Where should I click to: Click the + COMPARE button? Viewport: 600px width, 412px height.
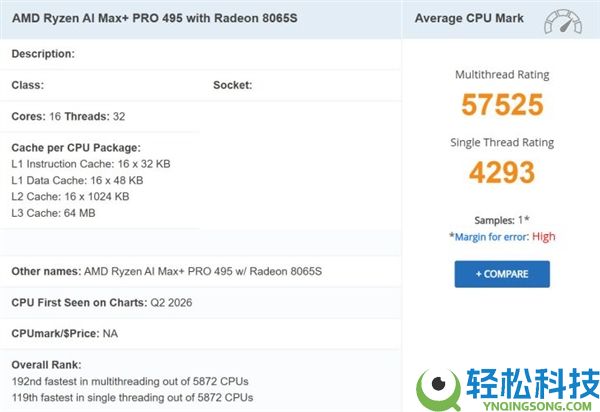coord(502,274)
